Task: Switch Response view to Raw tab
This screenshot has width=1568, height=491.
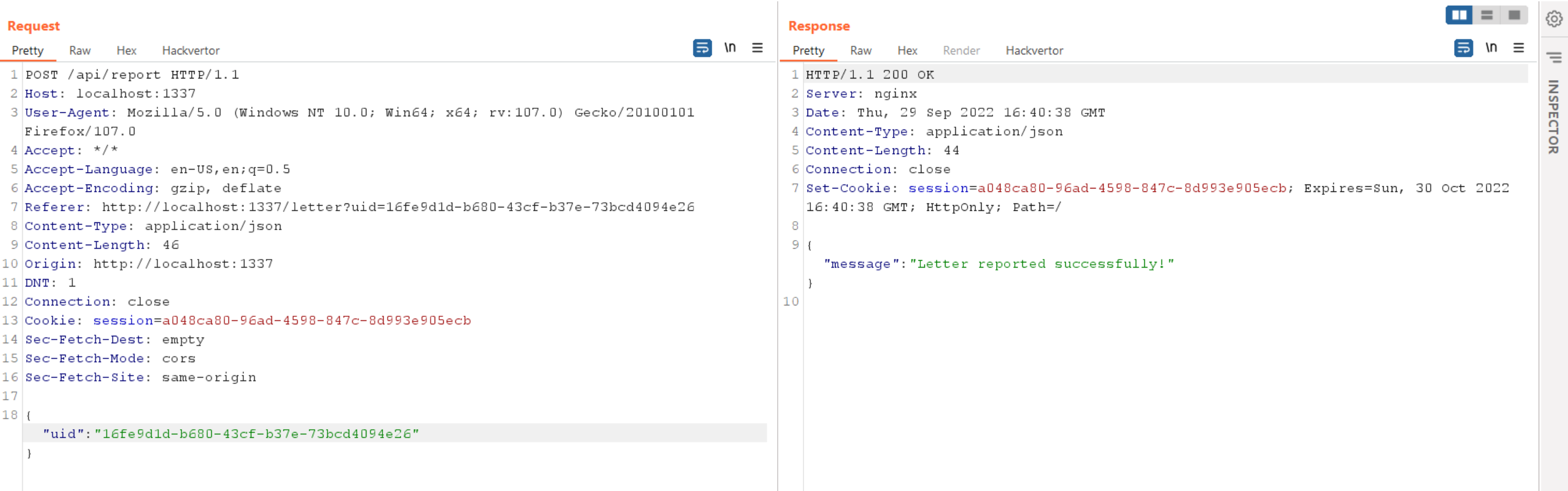Action: [x=861, y=50]
